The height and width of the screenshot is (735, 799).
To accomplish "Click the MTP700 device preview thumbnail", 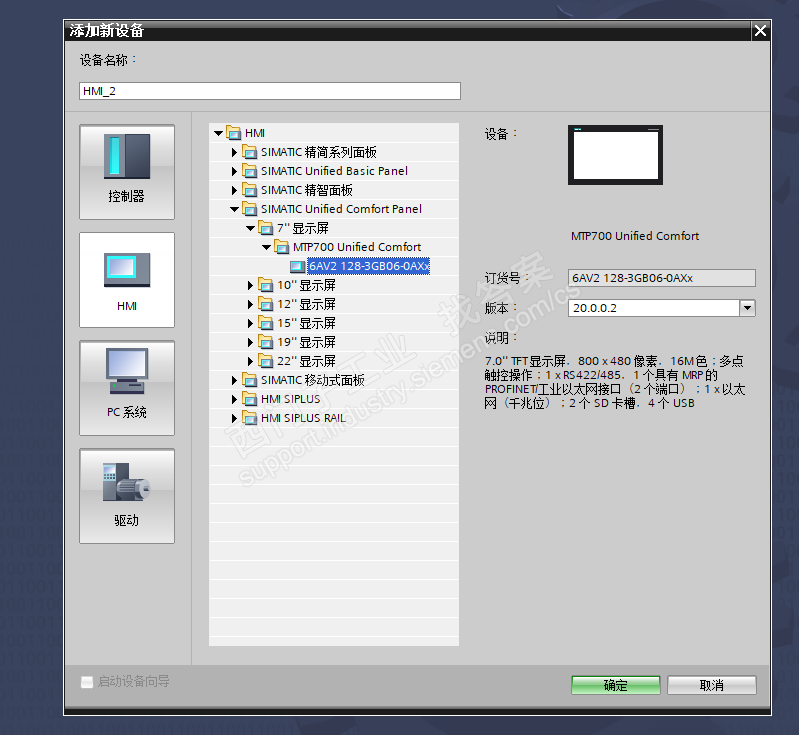I will coord(616,155).
